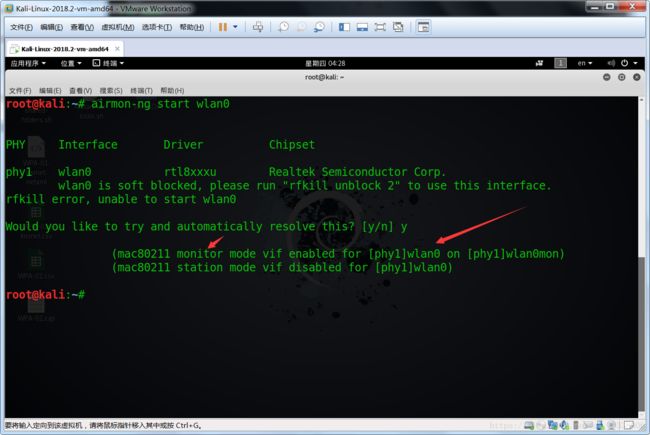The width and height of the screenshot is (650, 435).
Task: Open the snapshot manager icon
Action: (x=319, y=27)
